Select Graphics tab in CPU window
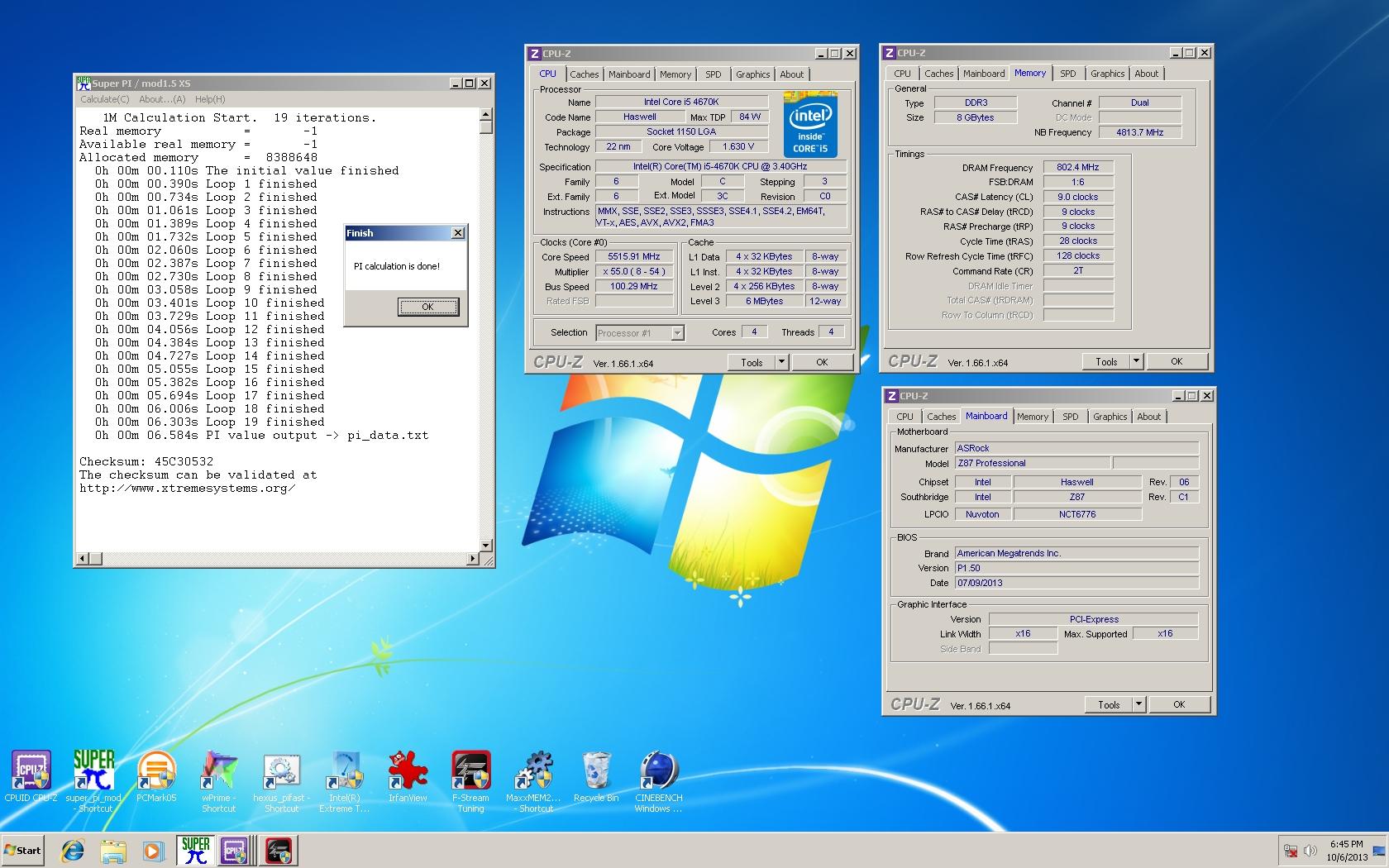 tap(752, 74)
